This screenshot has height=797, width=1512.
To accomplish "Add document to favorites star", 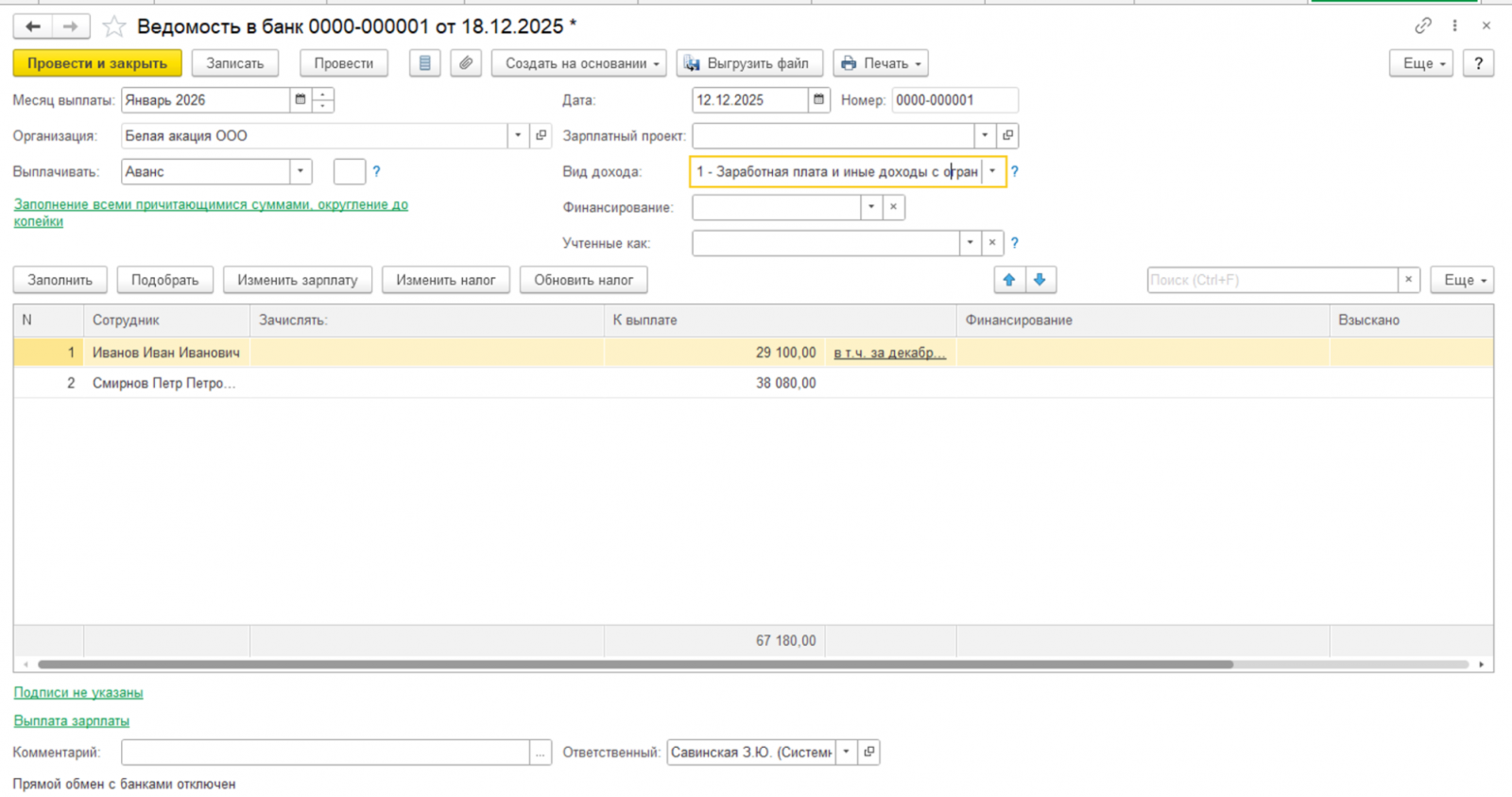I will coord(113,26).
